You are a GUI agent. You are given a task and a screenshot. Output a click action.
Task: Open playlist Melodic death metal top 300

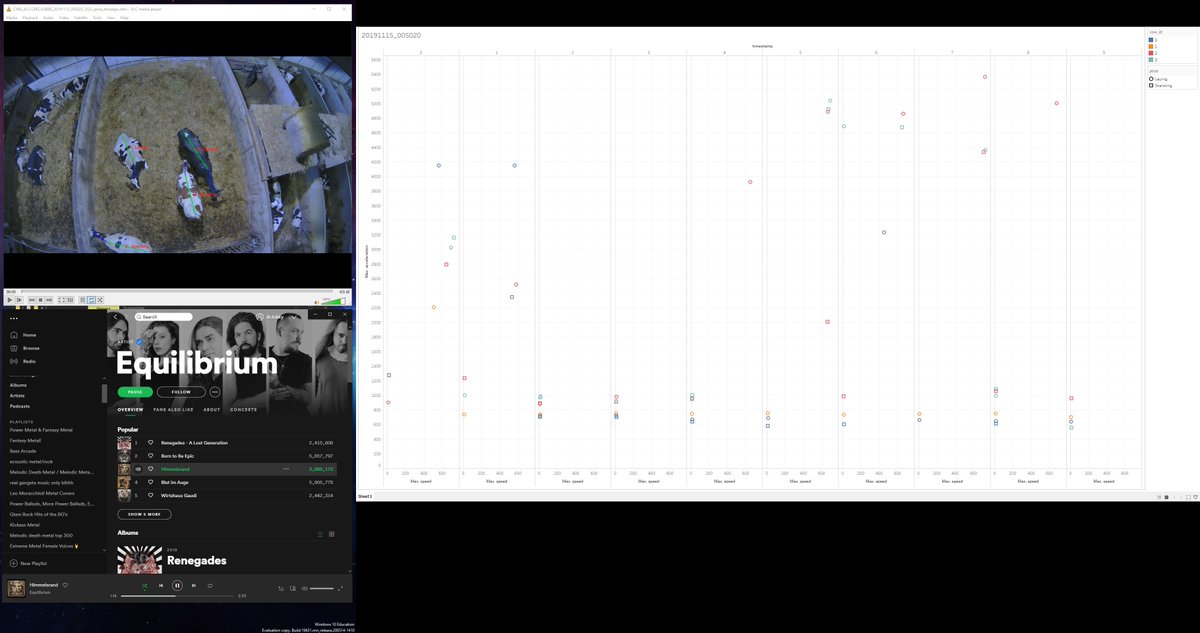point(41,535)
